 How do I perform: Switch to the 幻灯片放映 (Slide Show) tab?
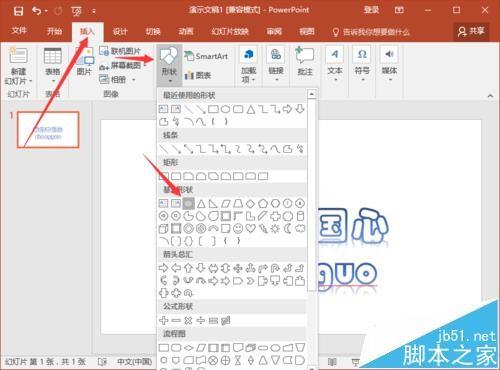(230, 31)
